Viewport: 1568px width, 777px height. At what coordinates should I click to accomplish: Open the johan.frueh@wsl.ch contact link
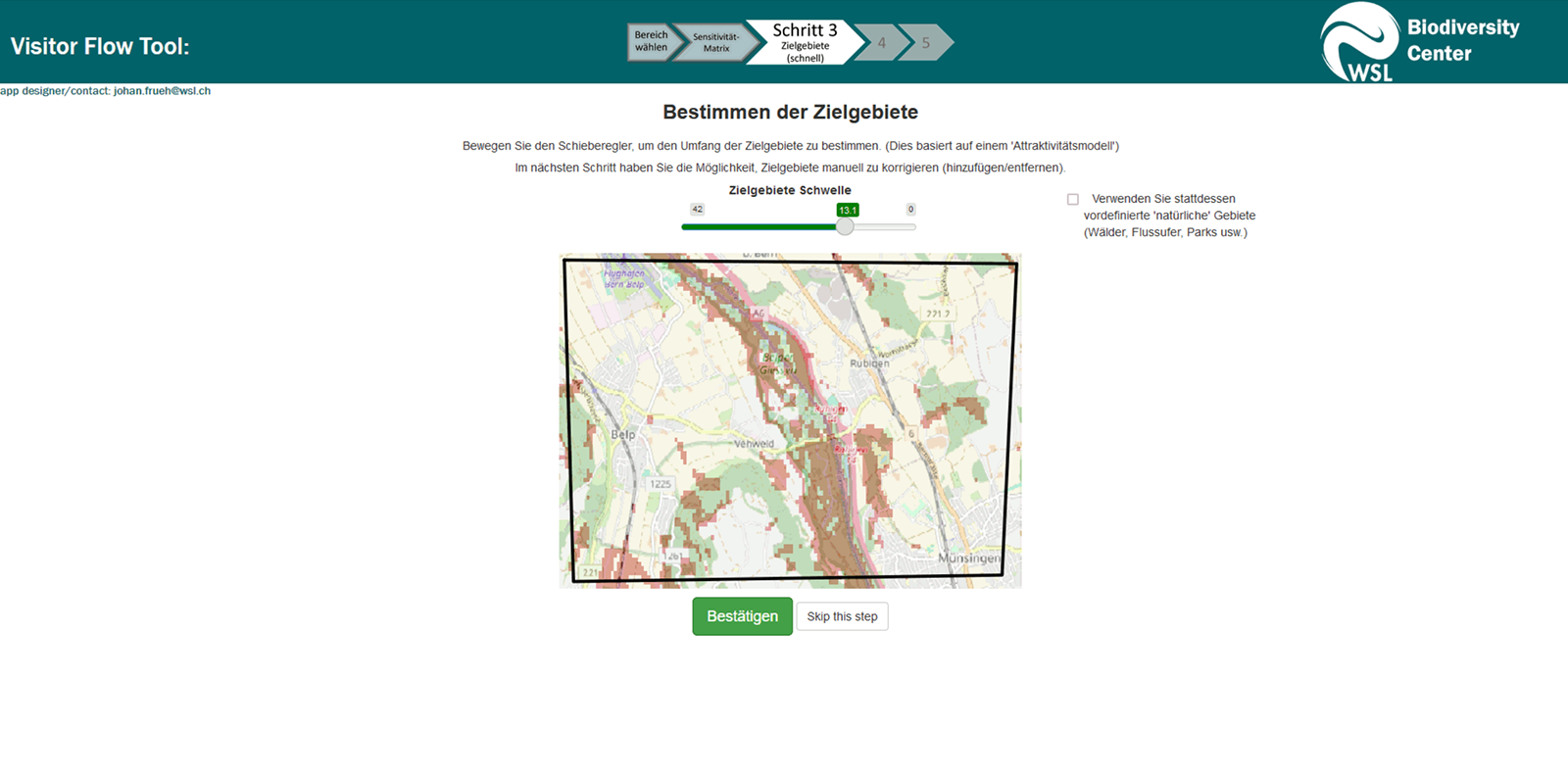162,91
